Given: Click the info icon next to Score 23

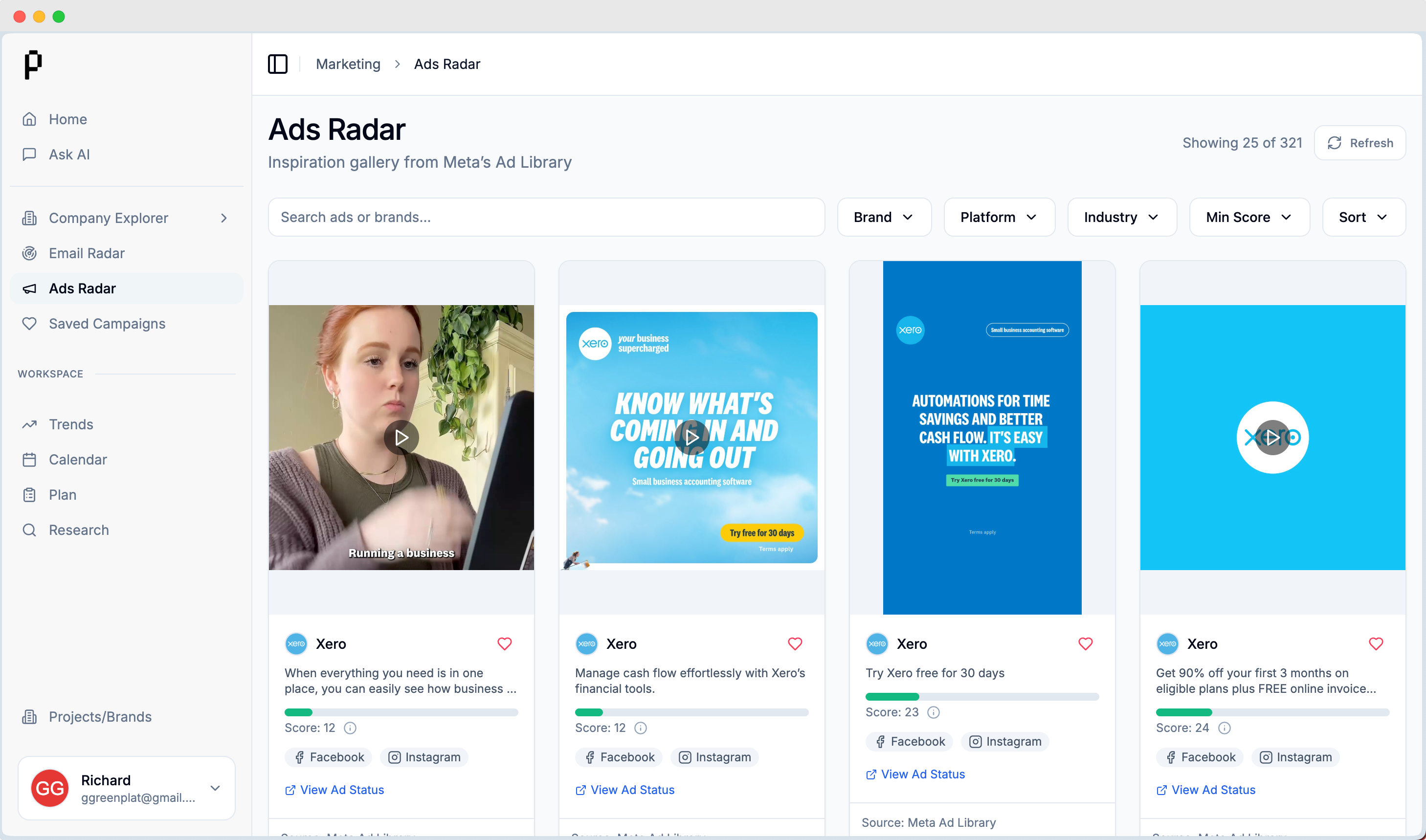Looking at the screenshot, I should tap(933, 712).
